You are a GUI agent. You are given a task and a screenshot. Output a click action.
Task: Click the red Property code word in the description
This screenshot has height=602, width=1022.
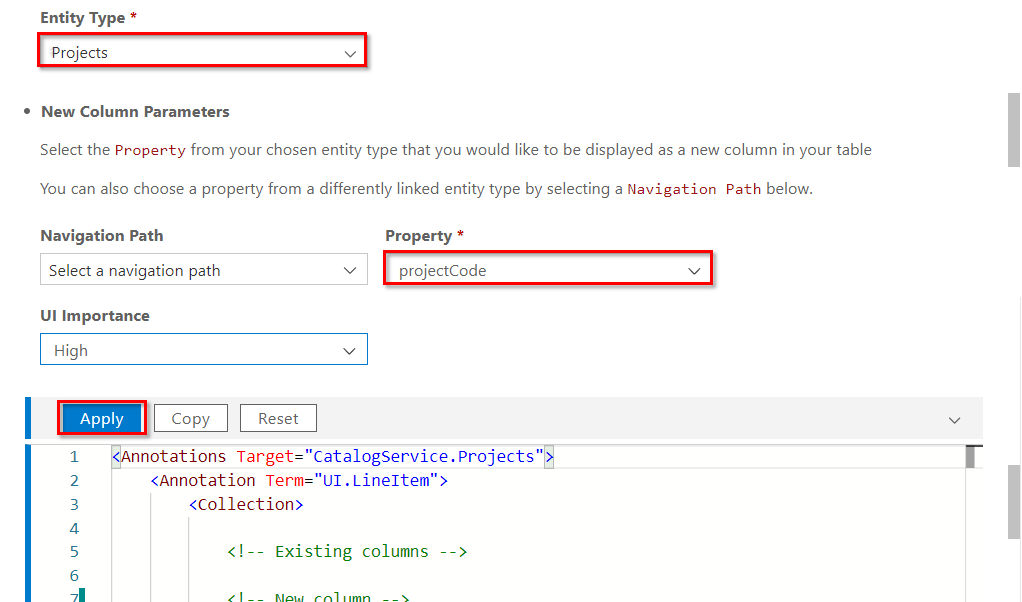click(x=150, y=150)
